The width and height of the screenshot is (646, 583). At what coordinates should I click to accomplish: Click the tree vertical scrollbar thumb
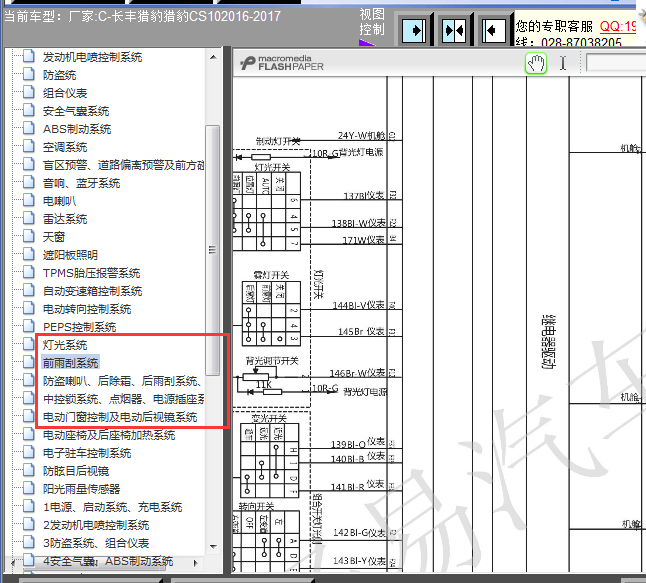[213, 250]
